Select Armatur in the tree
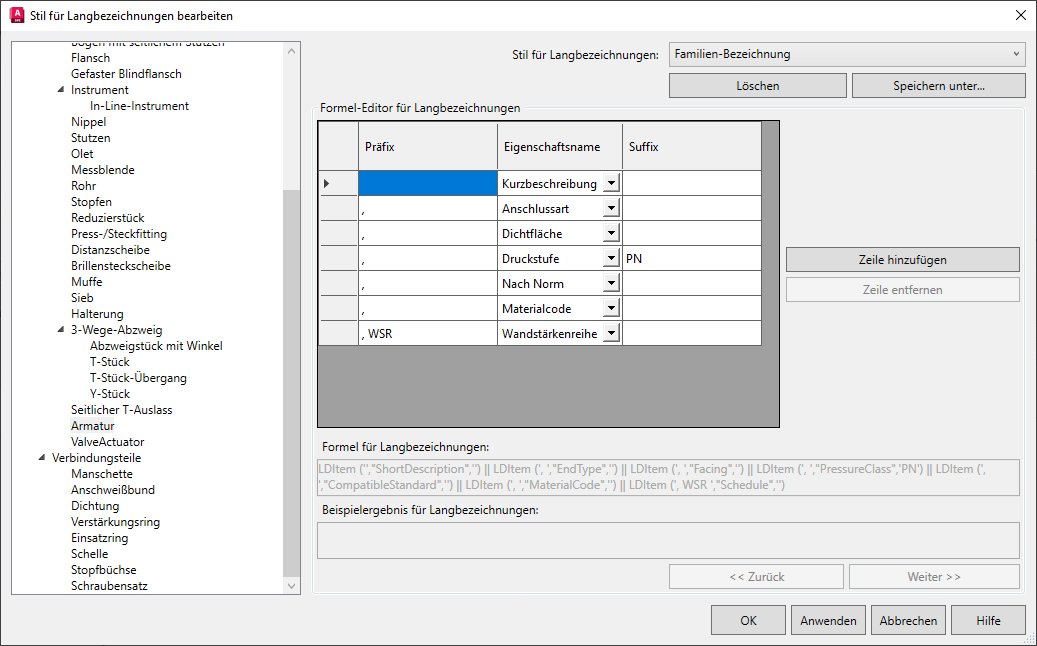 click(93, 426)
